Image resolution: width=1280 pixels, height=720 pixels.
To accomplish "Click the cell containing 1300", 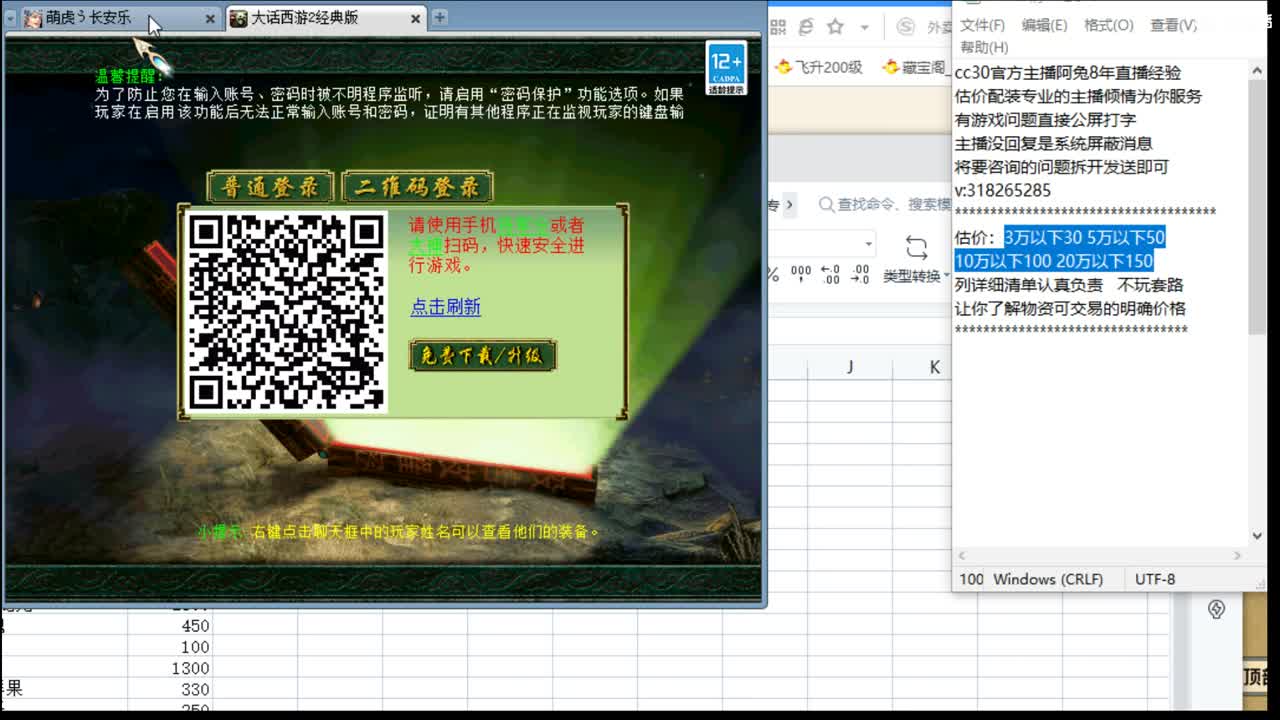I will [x=170, y=668].
